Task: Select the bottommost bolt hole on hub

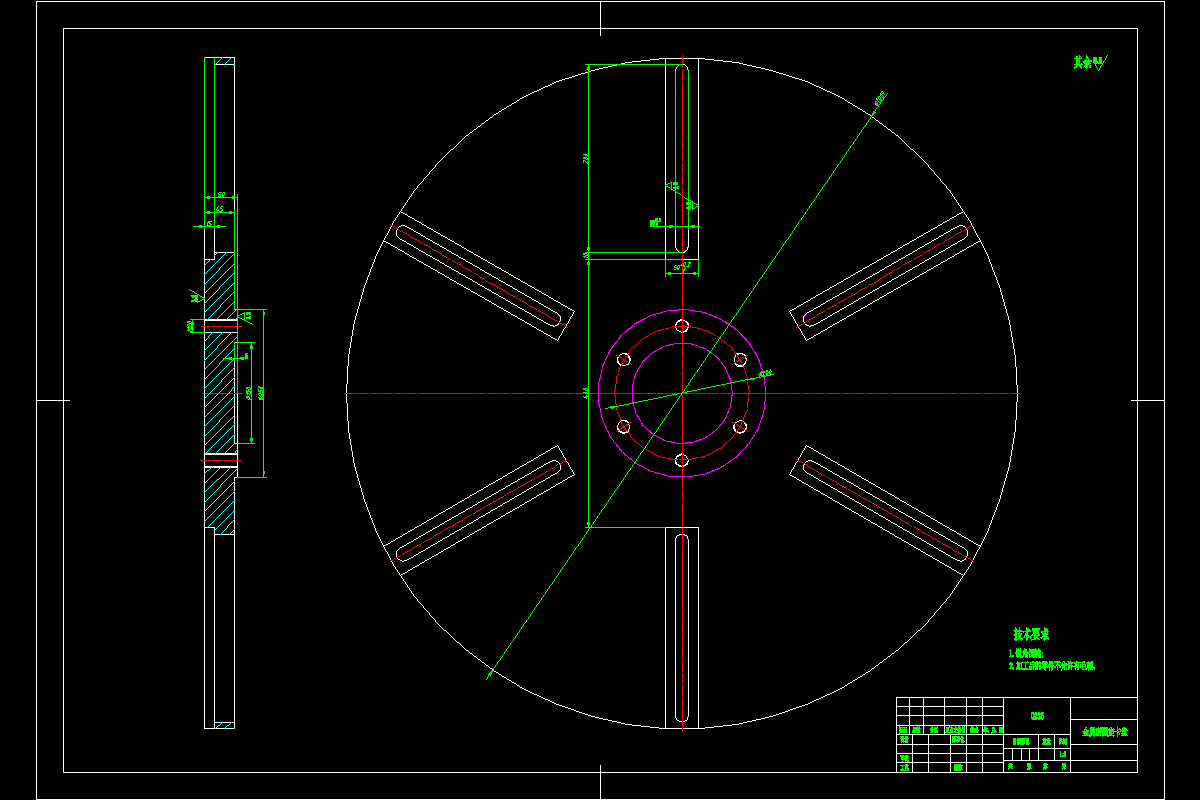Action: [682, 460]
